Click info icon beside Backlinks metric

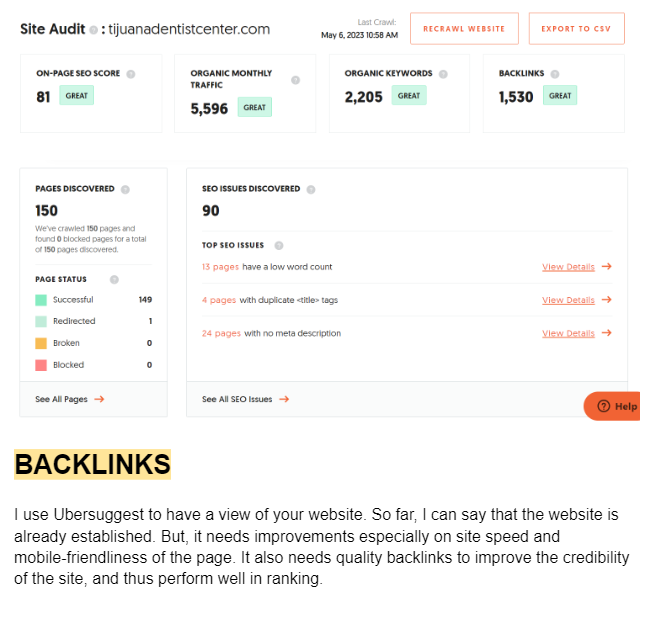coord(555,74)
